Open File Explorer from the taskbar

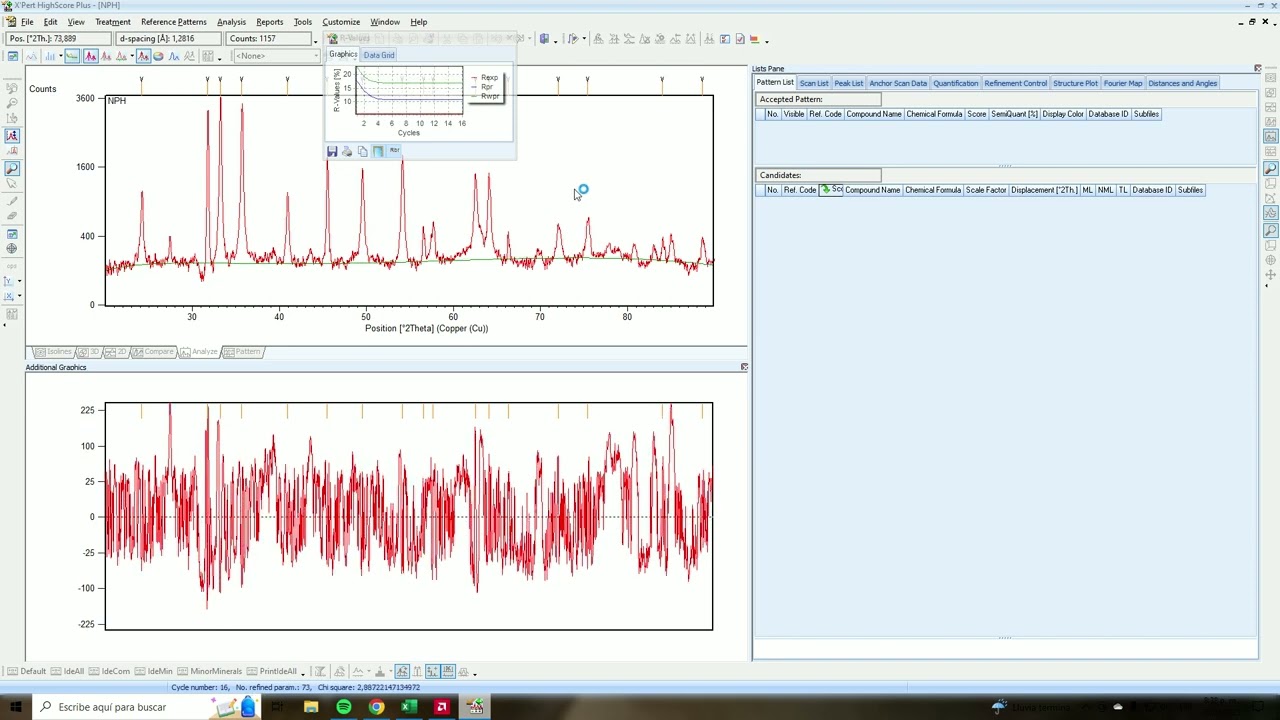pos(311,707)
